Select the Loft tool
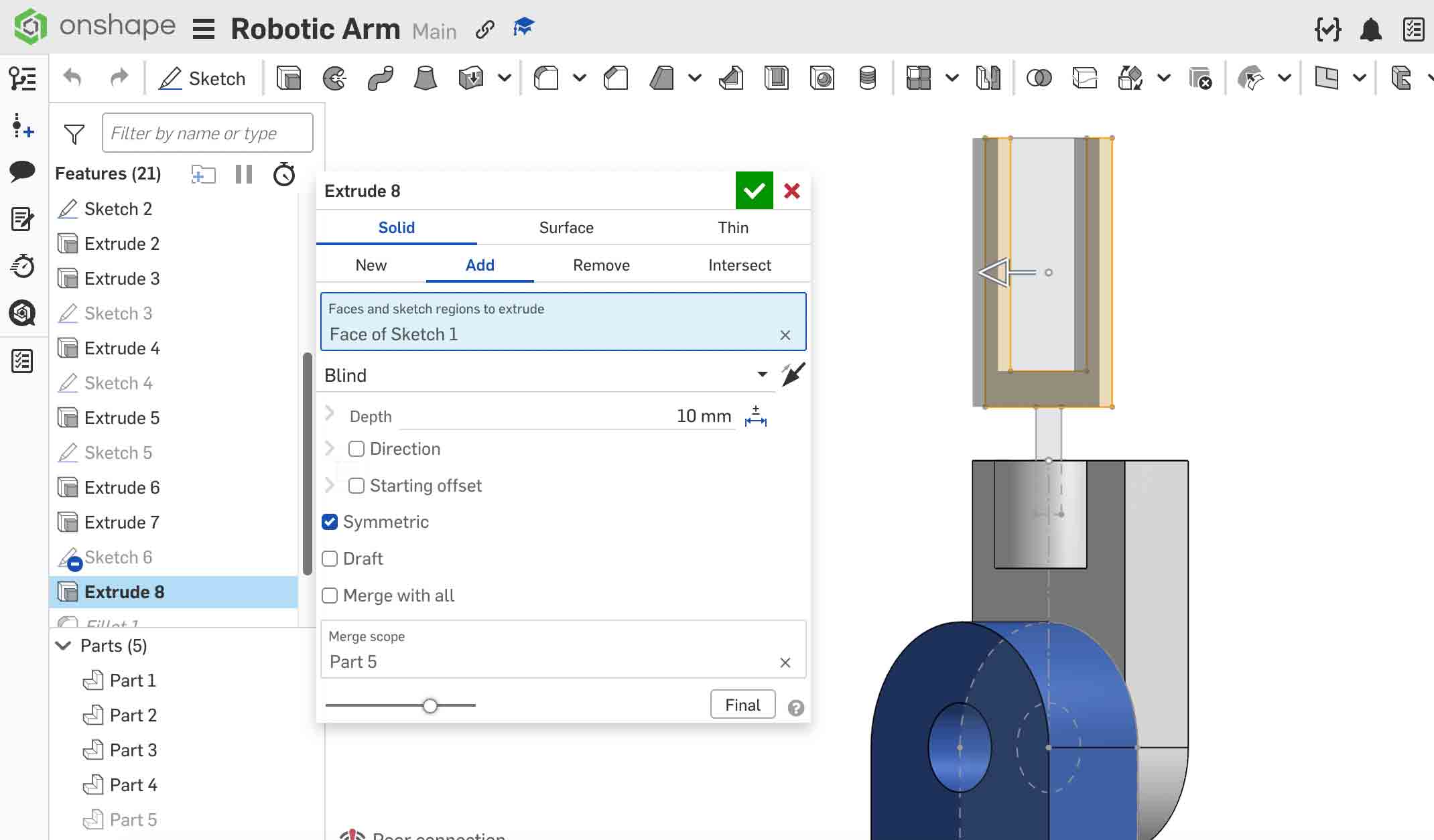Screen dimensions: 1434x840 [423, 78]
